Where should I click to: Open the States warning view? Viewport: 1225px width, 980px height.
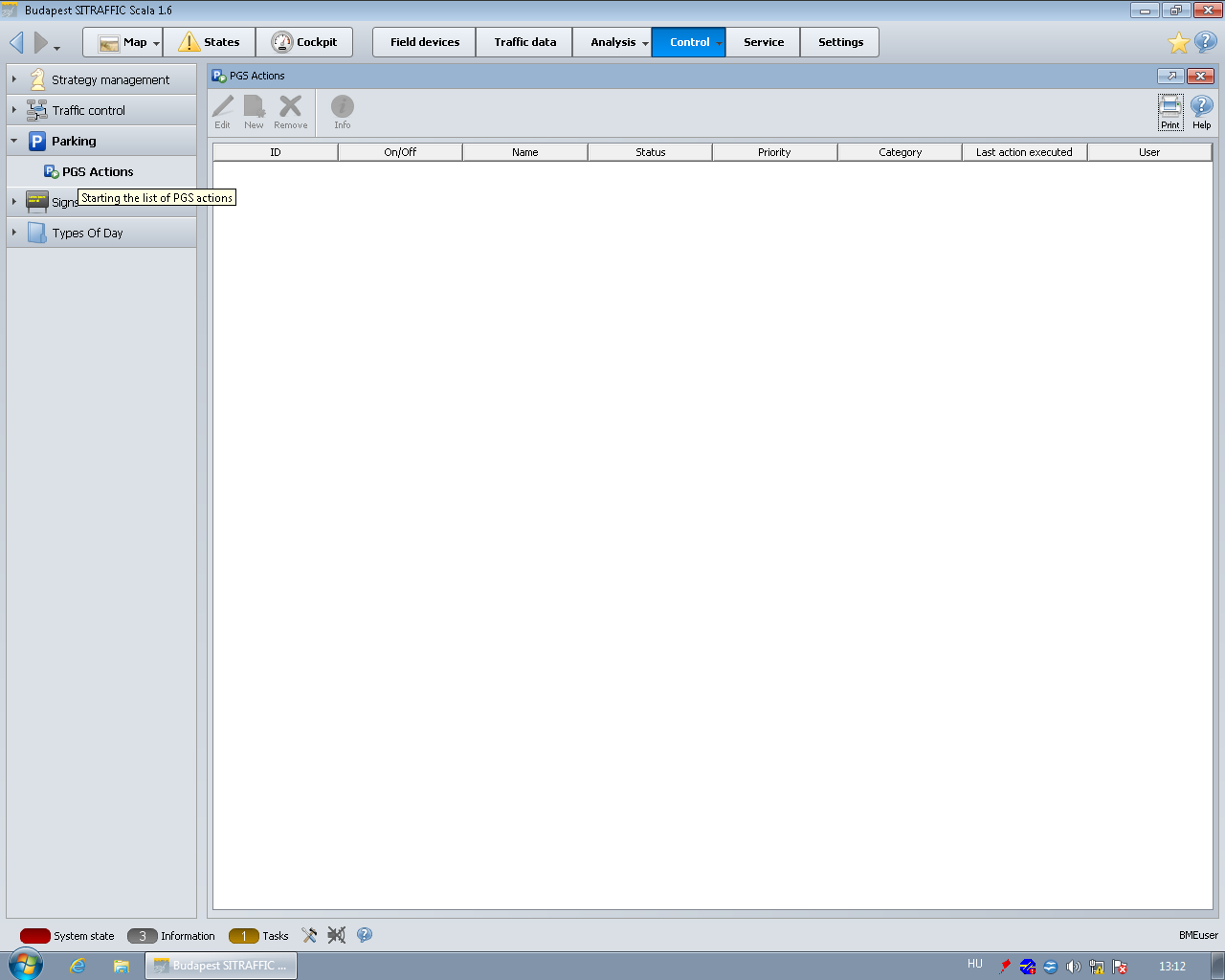pyautogui.click(x=209, y=42)
